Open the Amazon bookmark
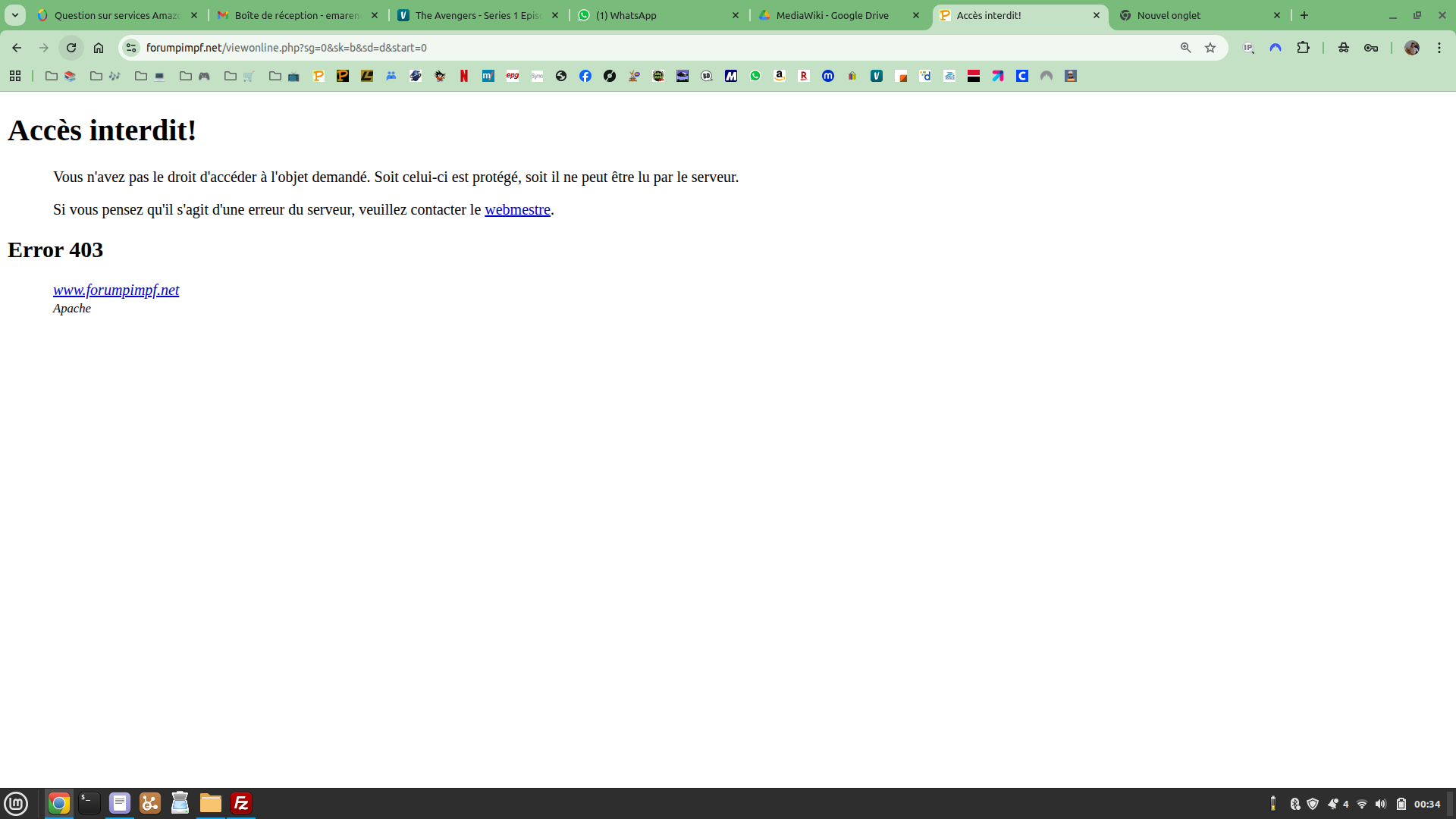1456x819 pixels. (780, 76)
